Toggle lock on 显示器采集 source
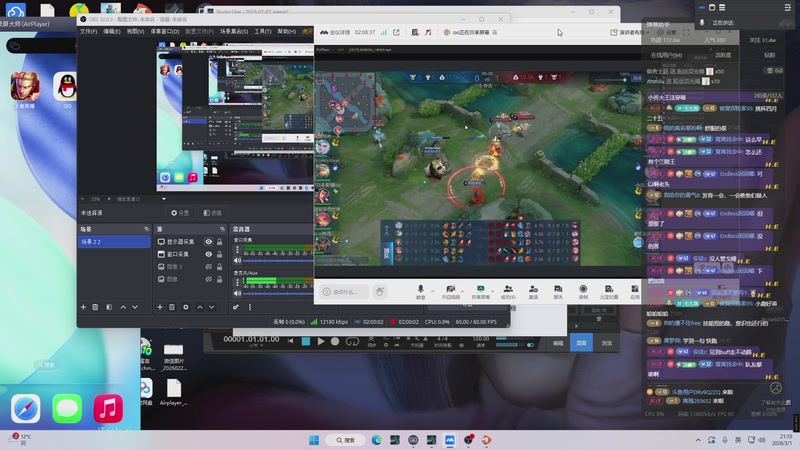The height and width of the screenshot is (450, 800). click(x=219, y=242)
